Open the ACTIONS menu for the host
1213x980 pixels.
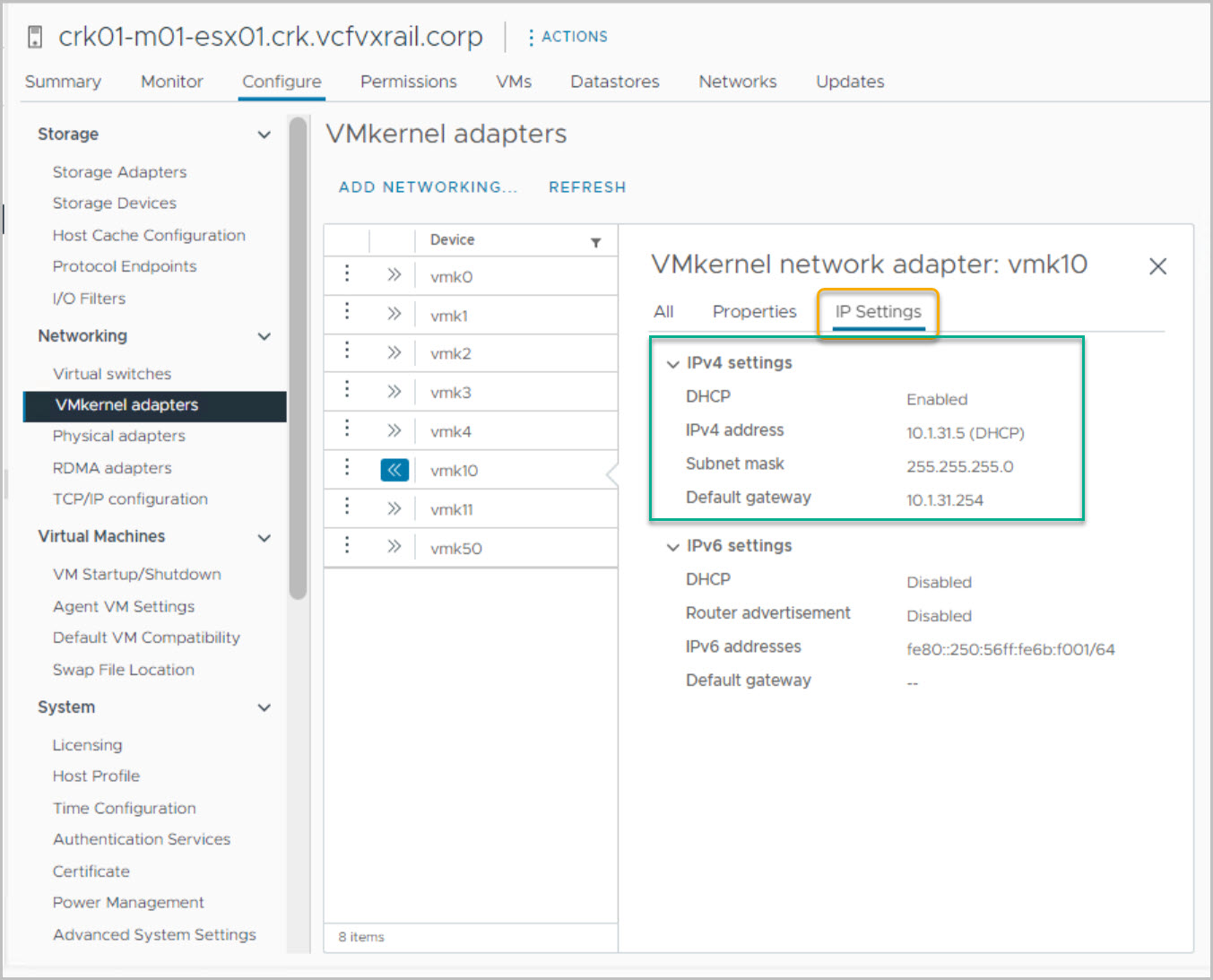(x=568, y=37)
